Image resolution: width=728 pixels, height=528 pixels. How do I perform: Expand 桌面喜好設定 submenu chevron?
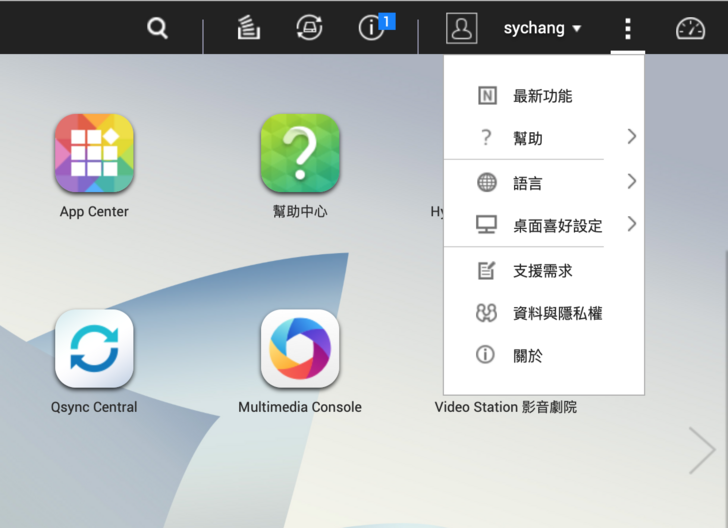(x=631, y=224)
